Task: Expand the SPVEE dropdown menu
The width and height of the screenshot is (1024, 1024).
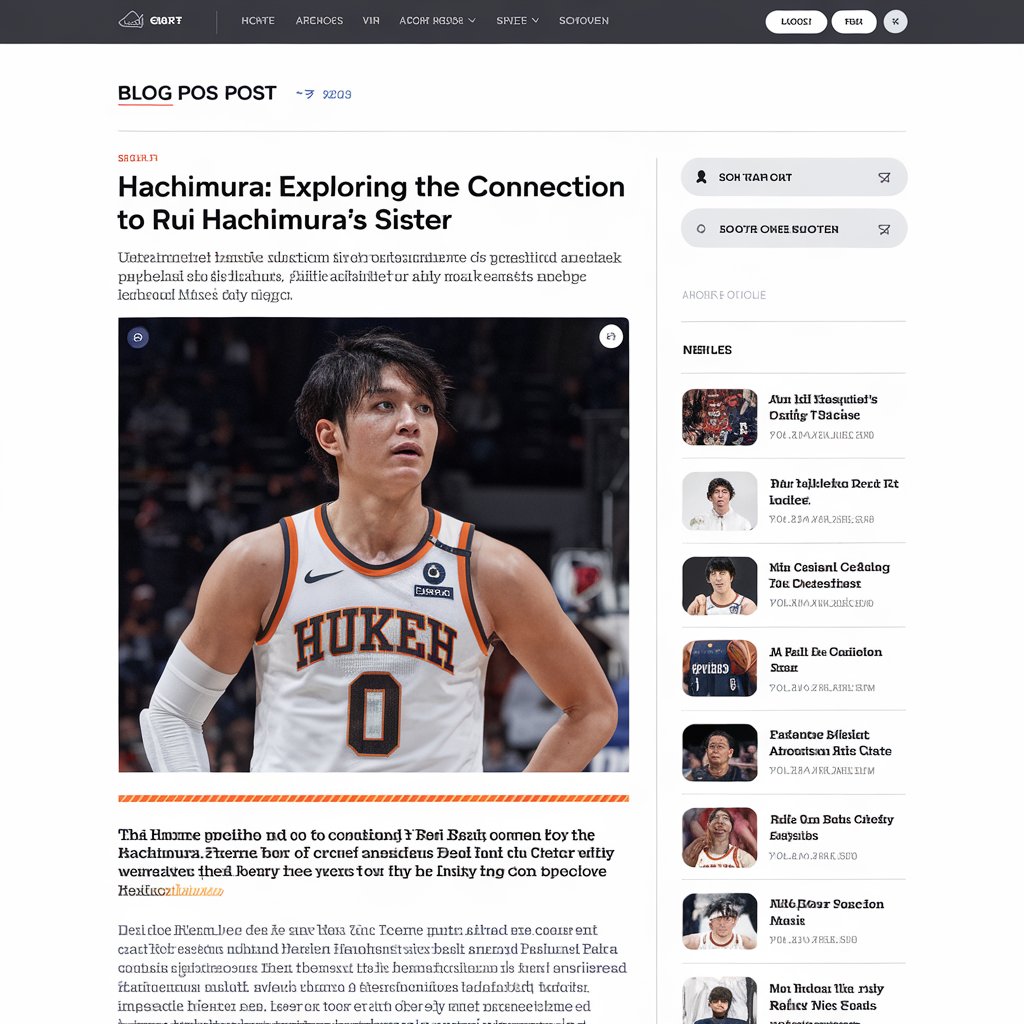Action: point(517,21)
